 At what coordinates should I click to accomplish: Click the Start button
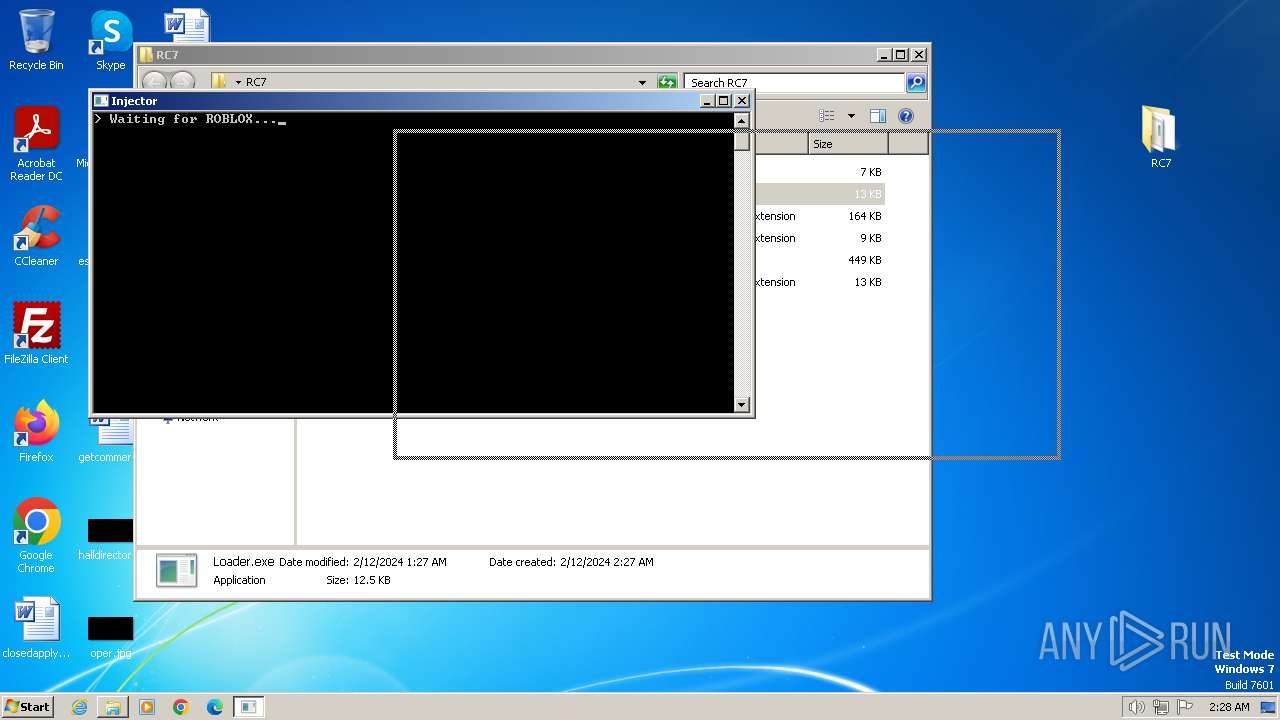(27, 707)
